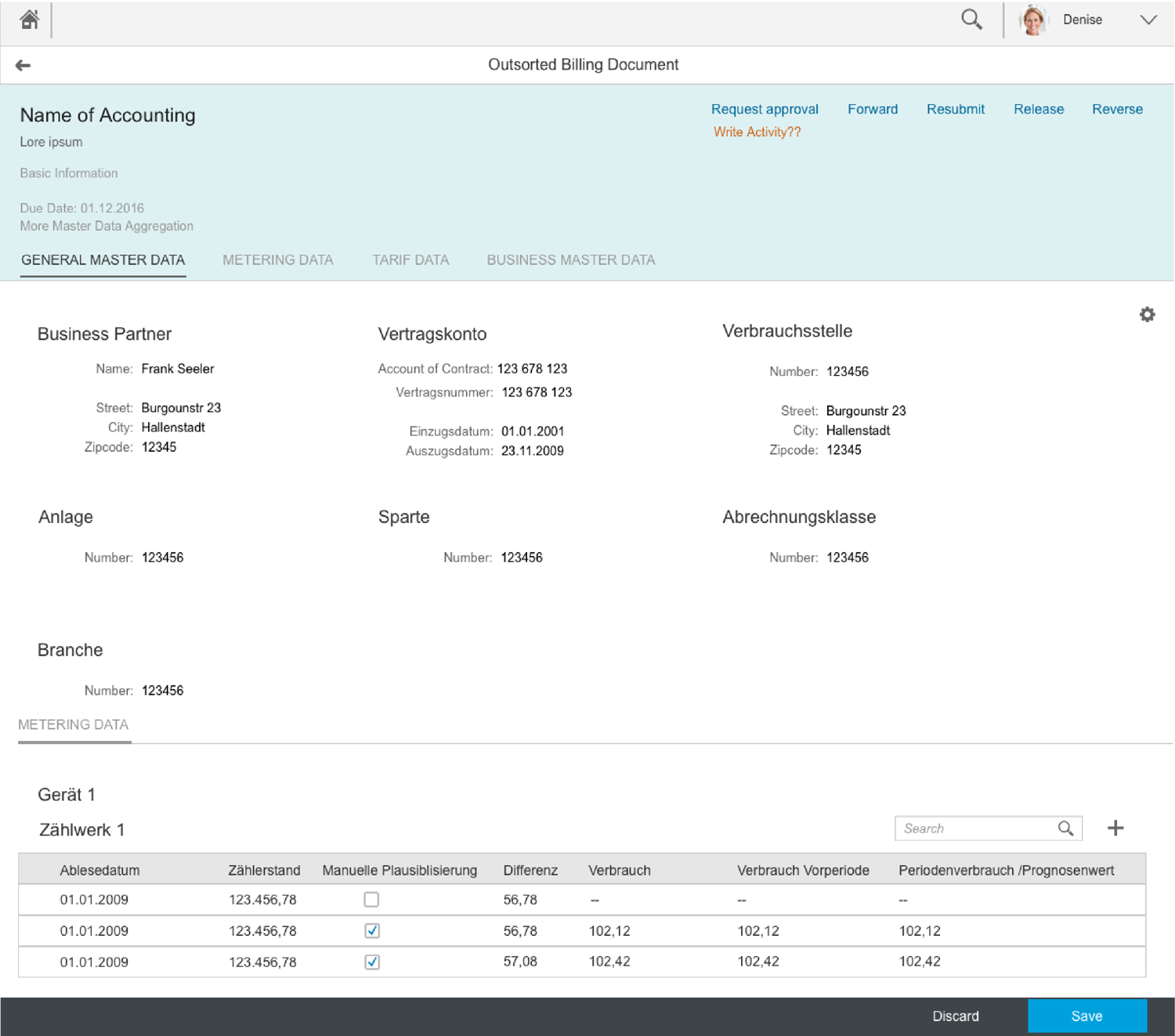
Task: Click the Request approval link
Action: click(x=765, y=110)
